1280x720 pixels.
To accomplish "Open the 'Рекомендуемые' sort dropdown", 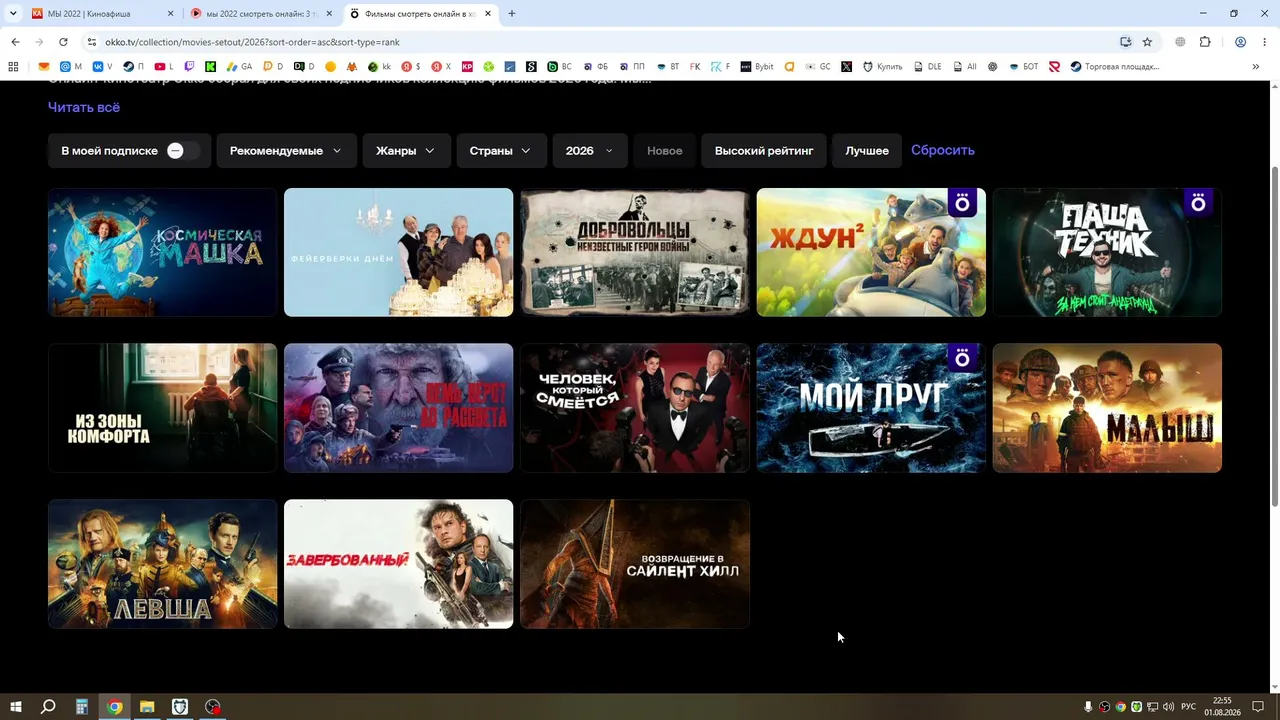I will coord(286,151).
